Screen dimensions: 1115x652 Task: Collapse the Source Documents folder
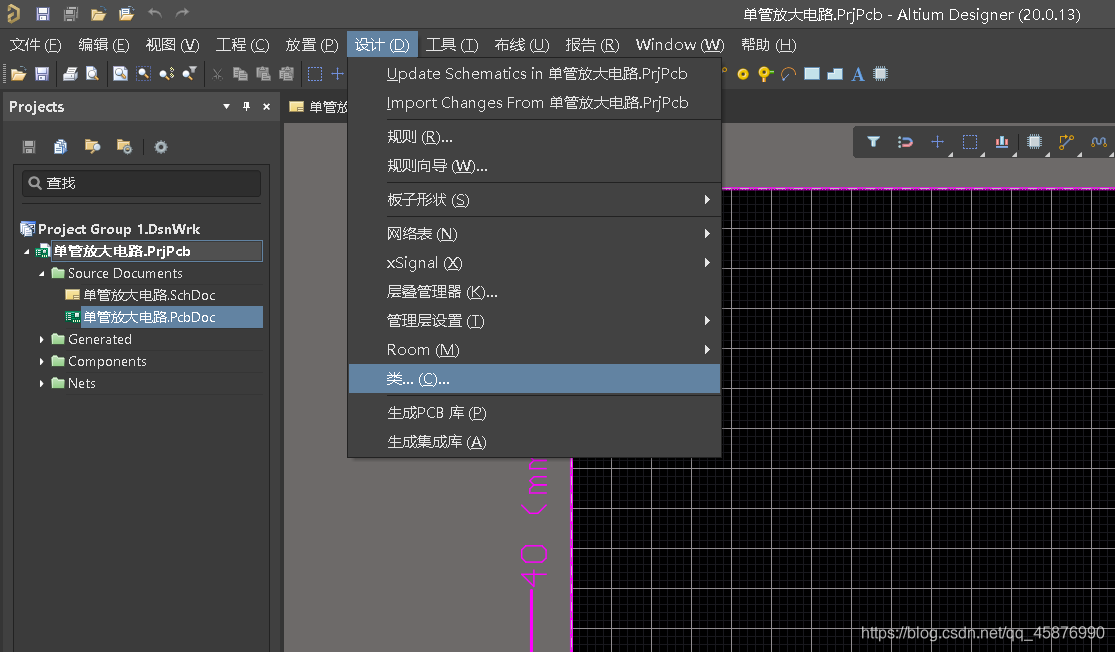point(41,274)
